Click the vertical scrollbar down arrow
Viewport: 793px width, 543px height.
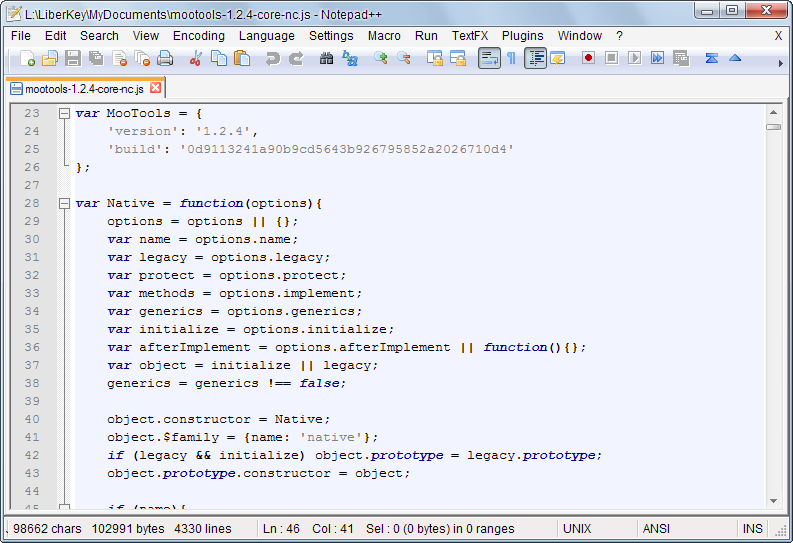[773, 501]
